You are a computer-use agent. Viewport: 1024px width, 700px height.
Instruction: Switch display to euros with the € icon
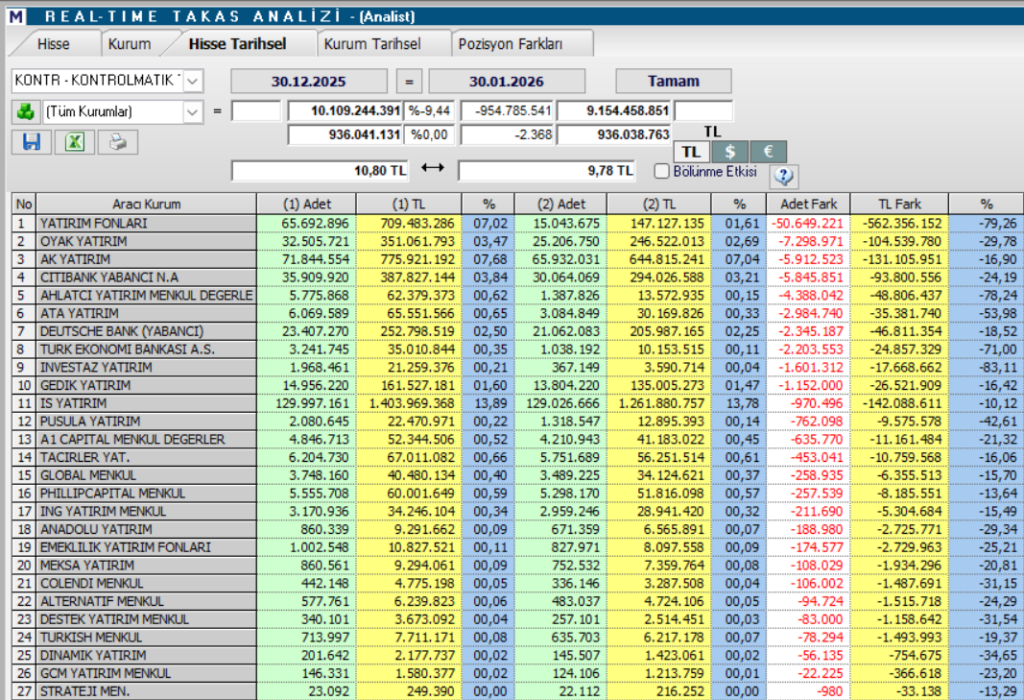point(770,151)
